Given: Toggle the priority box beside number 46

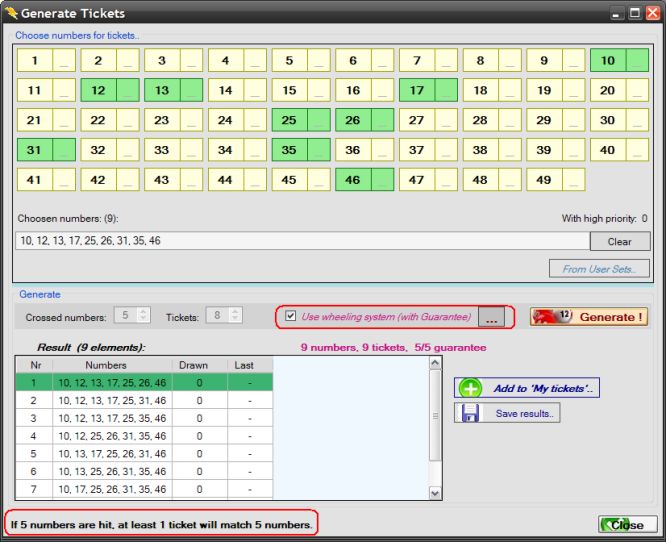Looking at the screenshot, I should pyautogui.click(x=383, y=181).
